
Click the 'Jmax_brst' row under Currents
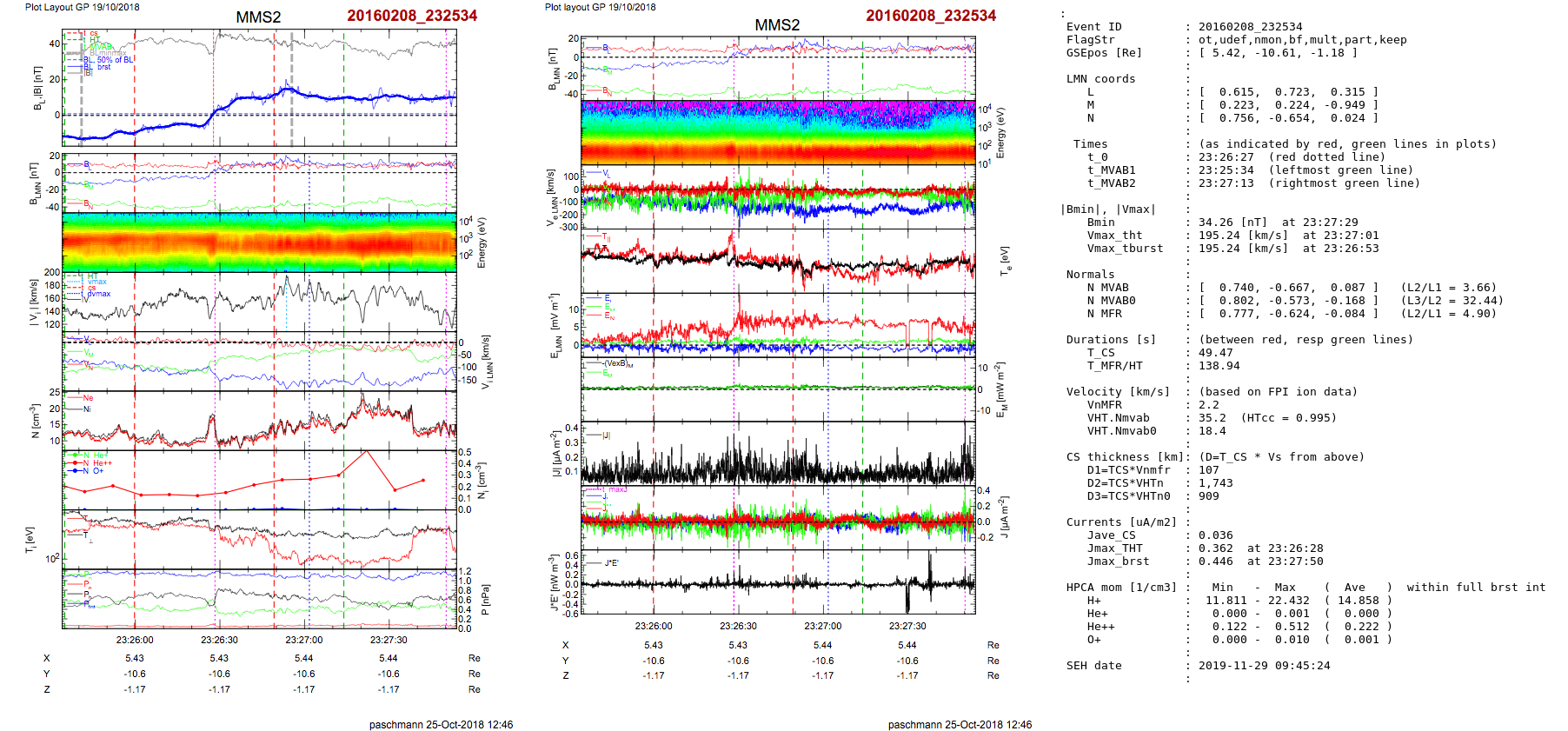click(1118, 562)
